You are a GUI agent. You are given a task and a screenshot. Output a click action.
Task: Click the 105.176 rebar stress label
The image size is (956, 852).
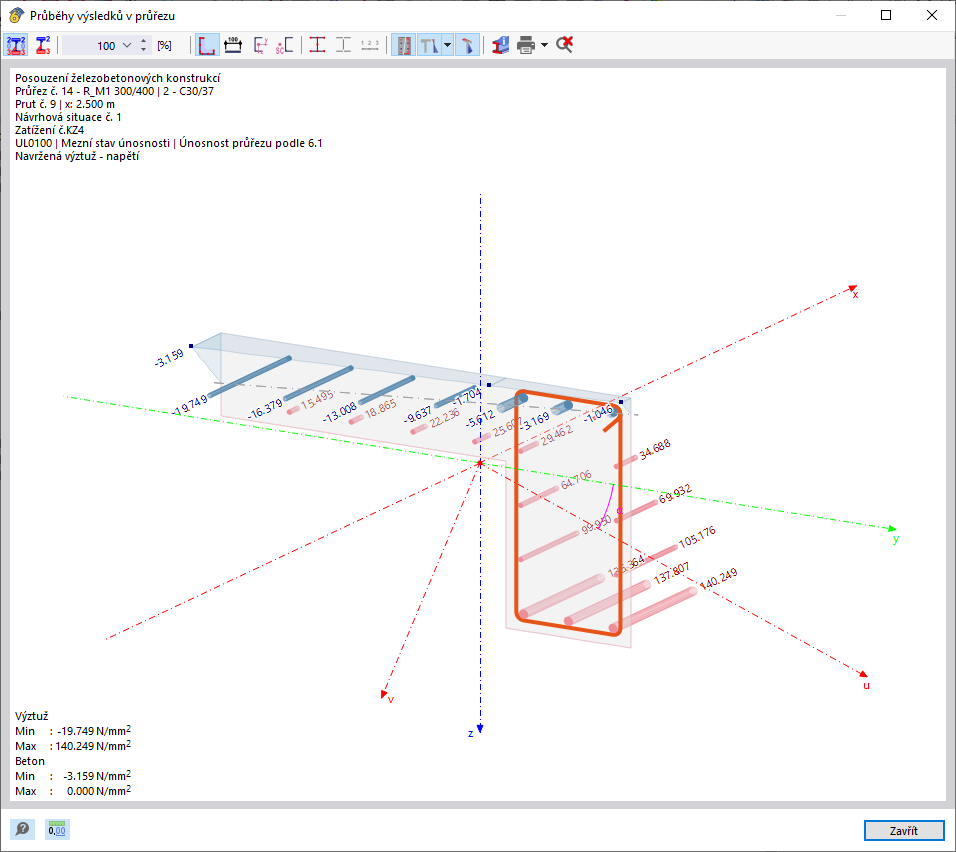click(x=697, y=537)
